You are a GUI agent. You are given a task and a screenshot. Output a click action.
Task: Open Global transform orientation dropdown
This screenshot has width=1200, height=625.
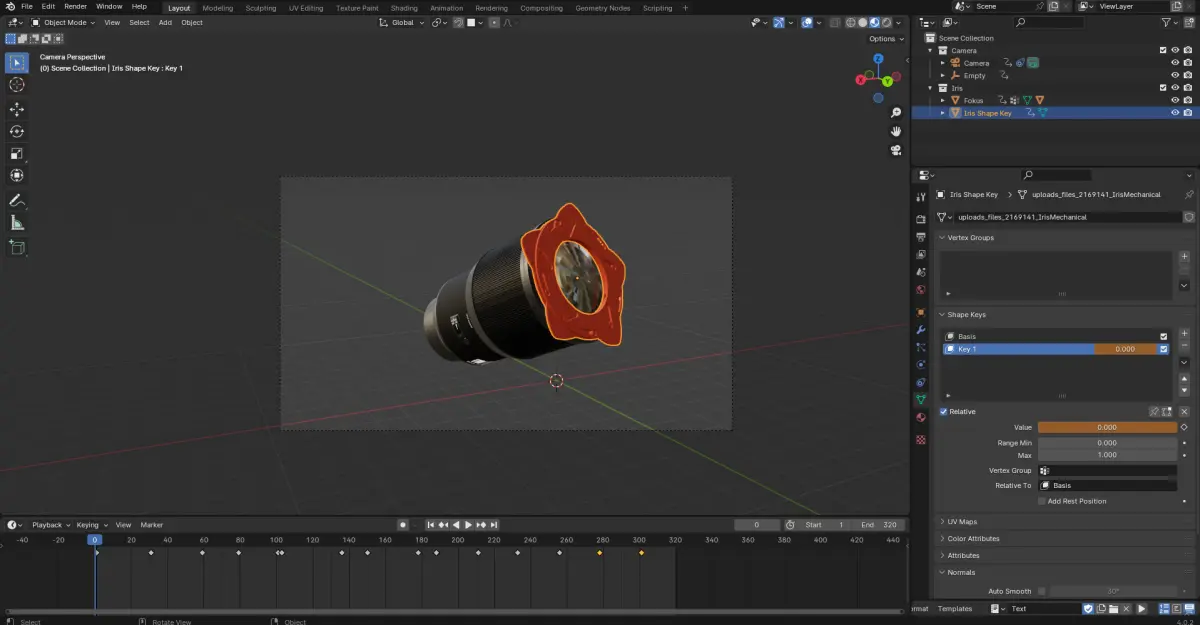(x=404, y=22)
